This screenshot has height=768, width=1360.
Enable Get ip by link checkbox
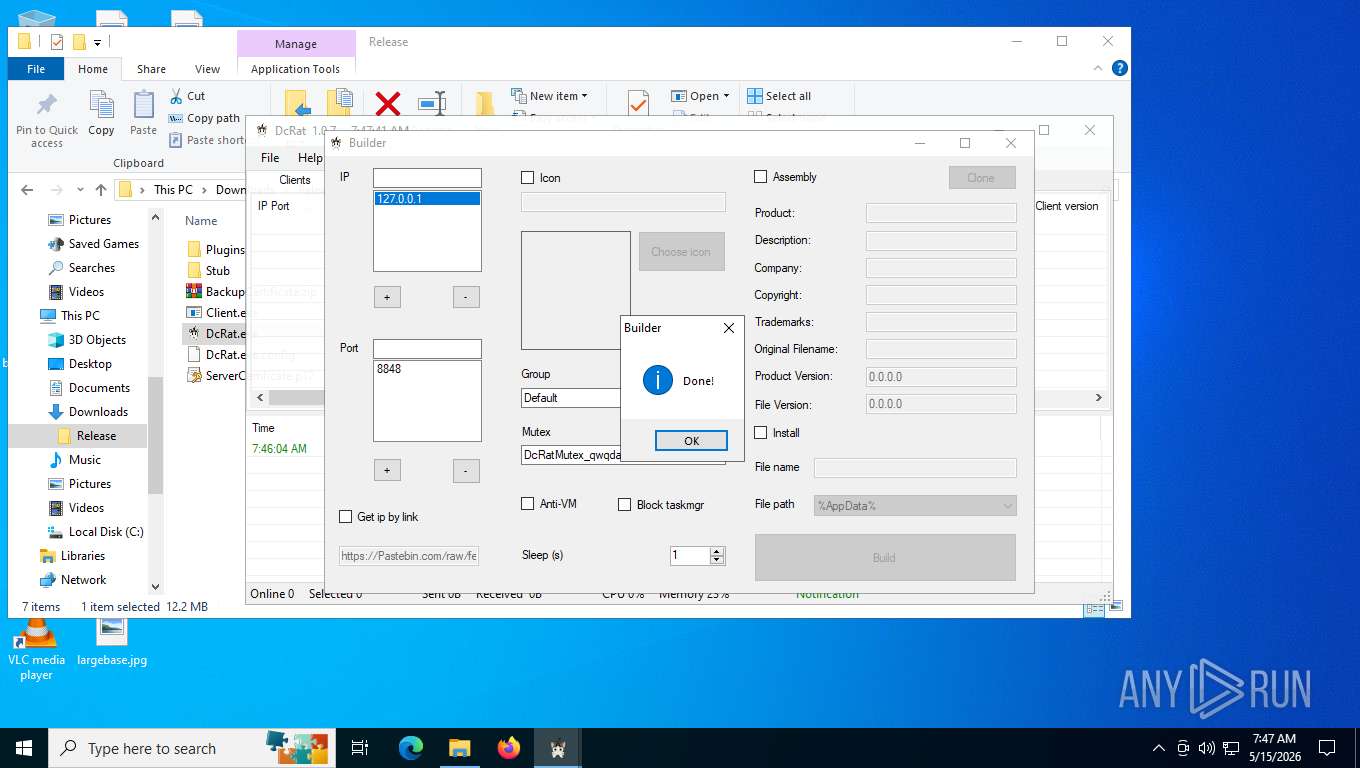click(346, 517)
